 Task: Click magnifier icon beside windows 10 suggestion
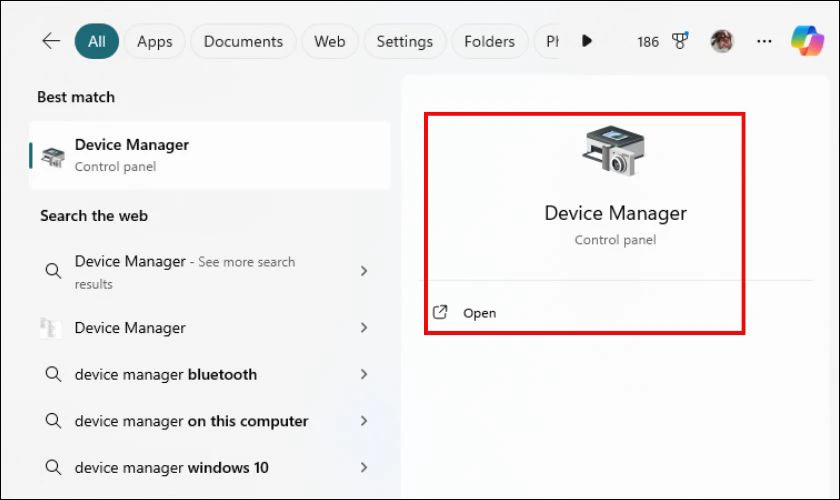[52, 467]
